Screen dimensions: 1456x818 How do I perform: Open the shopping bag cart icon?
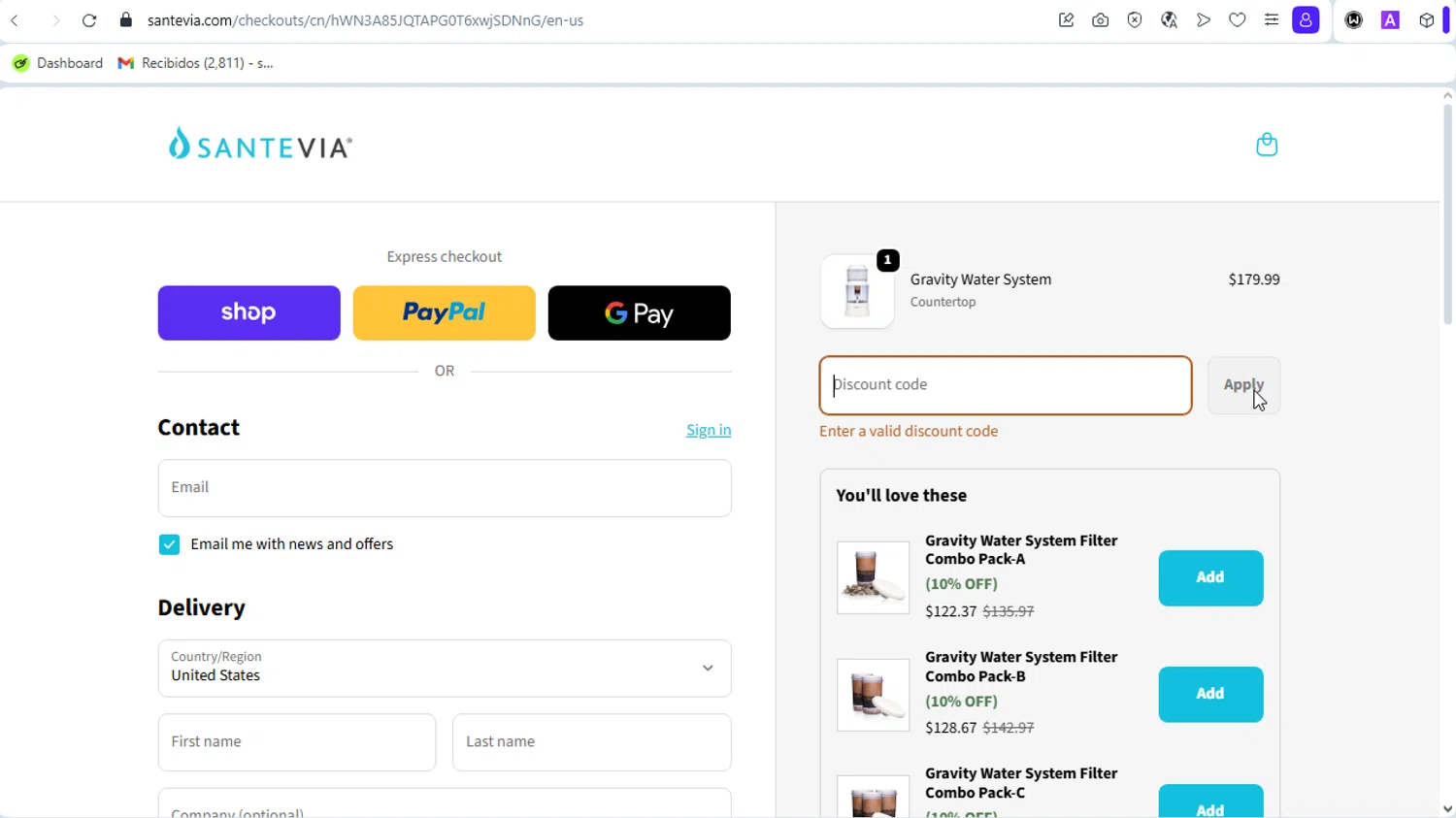pyautogui.click(x=1267, y=145)
